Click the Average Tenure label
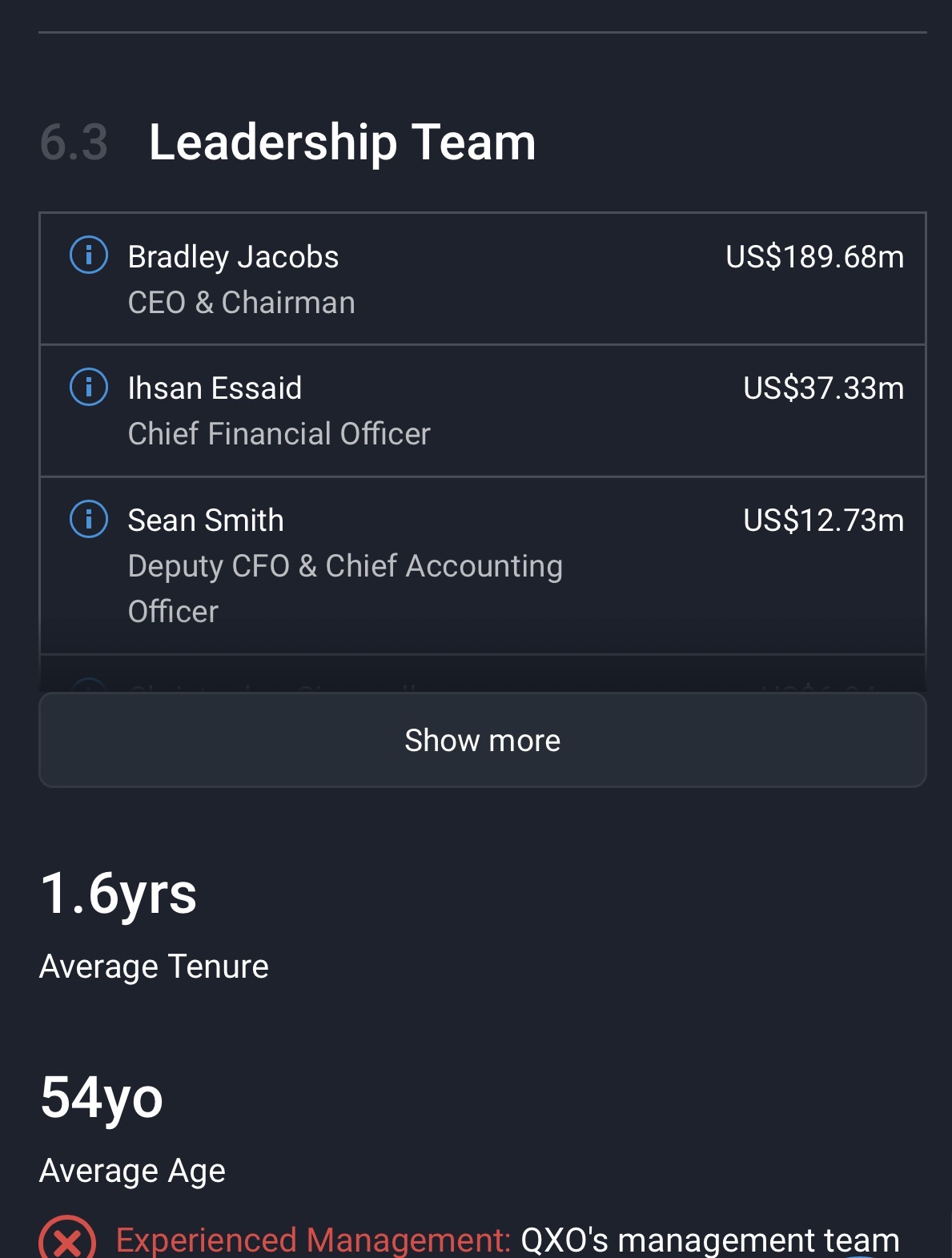The height and width of the screenshot is (1258, 952). [x=154, y=967]
